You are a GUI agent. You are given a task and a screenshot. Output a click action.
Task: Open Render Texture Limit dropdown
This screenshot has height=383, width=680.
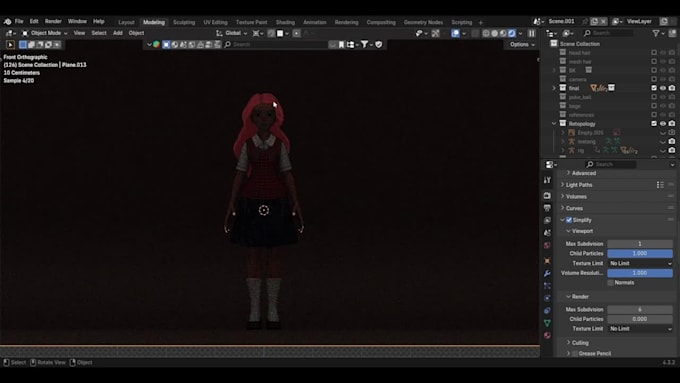point(640,329)
